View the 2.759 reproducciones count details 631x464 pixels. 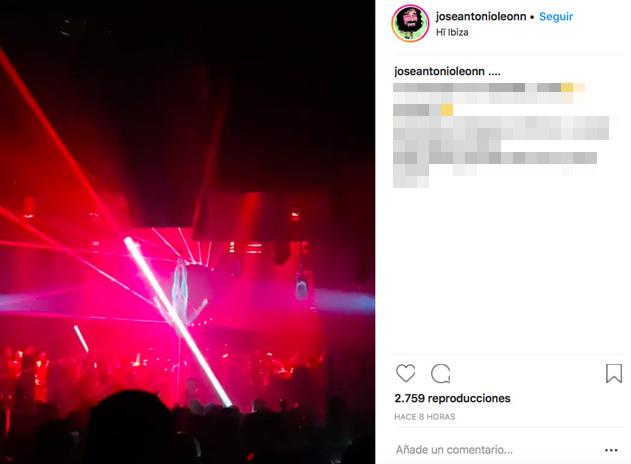point(452,398)
